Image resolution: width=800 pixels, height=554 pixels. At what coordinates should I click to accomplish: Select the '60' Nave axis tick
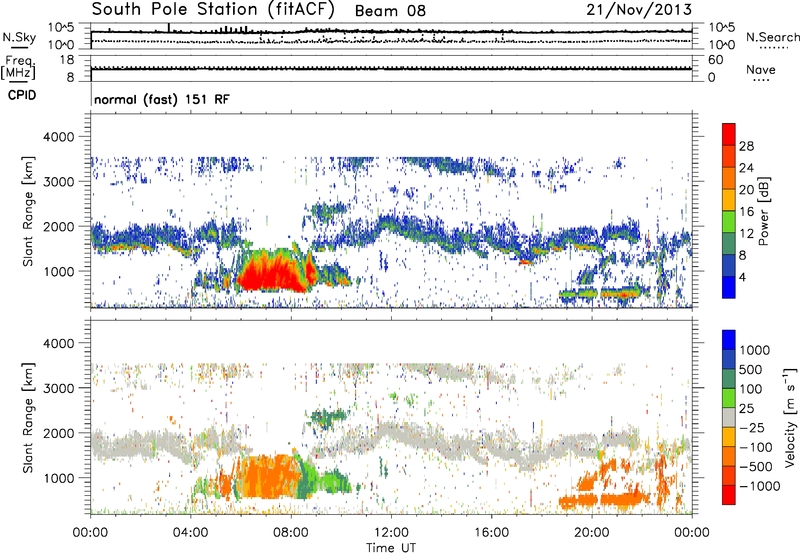[x=716, y=60]
